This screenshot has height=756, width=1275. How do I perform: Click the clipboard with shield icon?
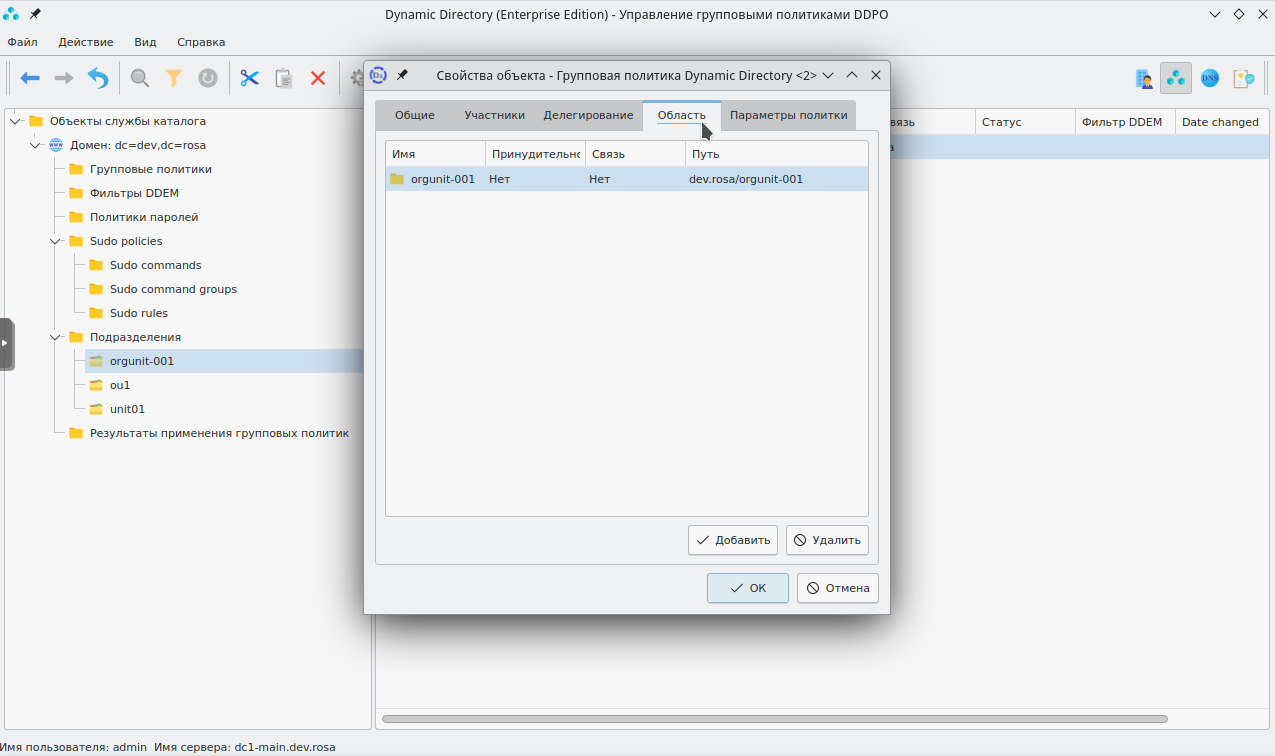[x=1243, y=78]
